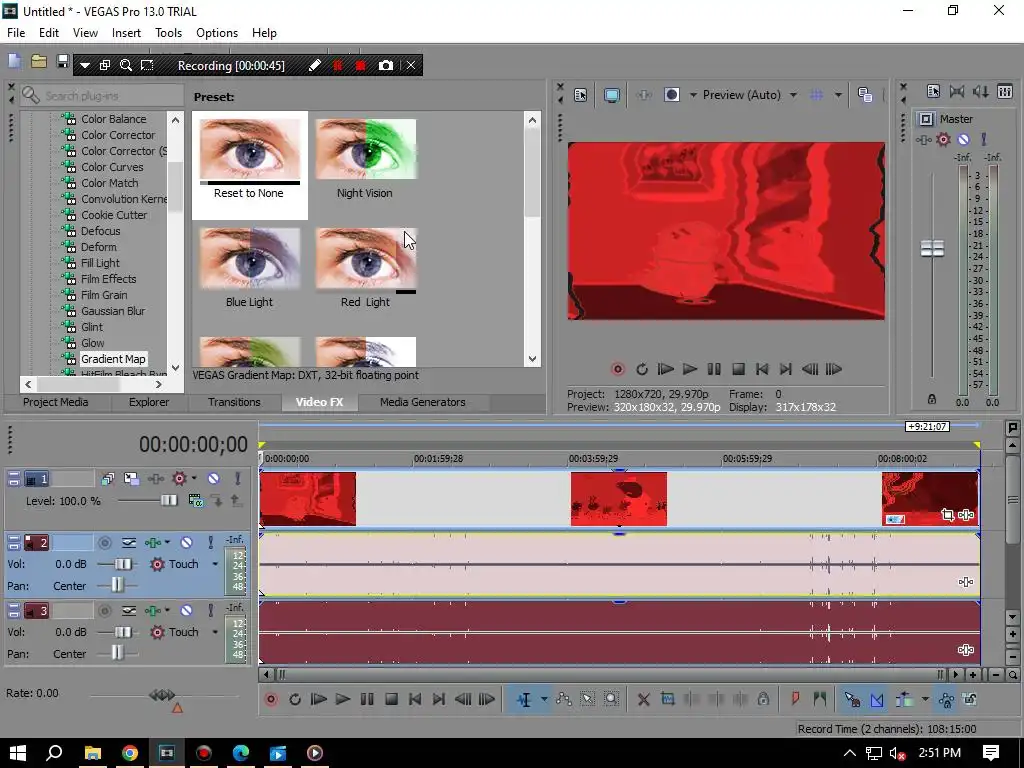This screenshot has height=768, width=1024.
Task: Click the Copy Snapshot to Clipboard icon
Action: (865, 95)
